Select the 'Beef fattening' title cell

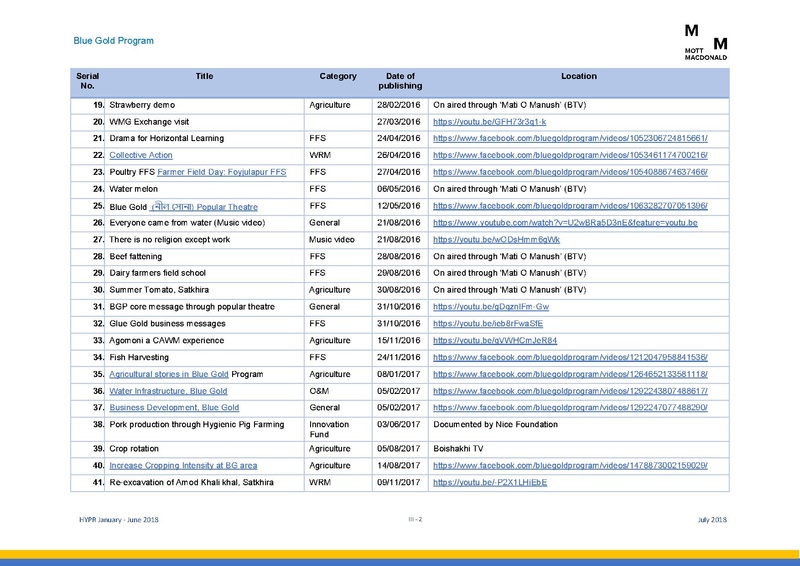coord(135,256)
